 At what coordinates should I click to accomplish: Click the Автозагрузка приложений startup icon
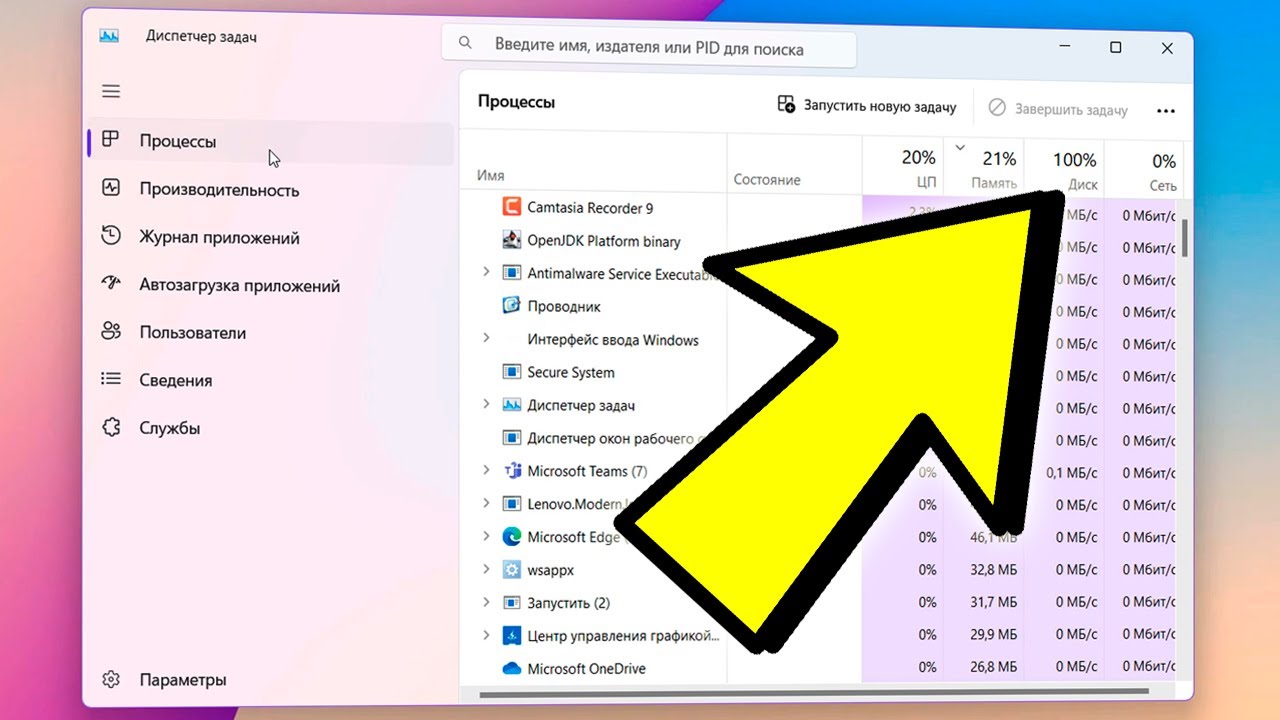[111, 284]
